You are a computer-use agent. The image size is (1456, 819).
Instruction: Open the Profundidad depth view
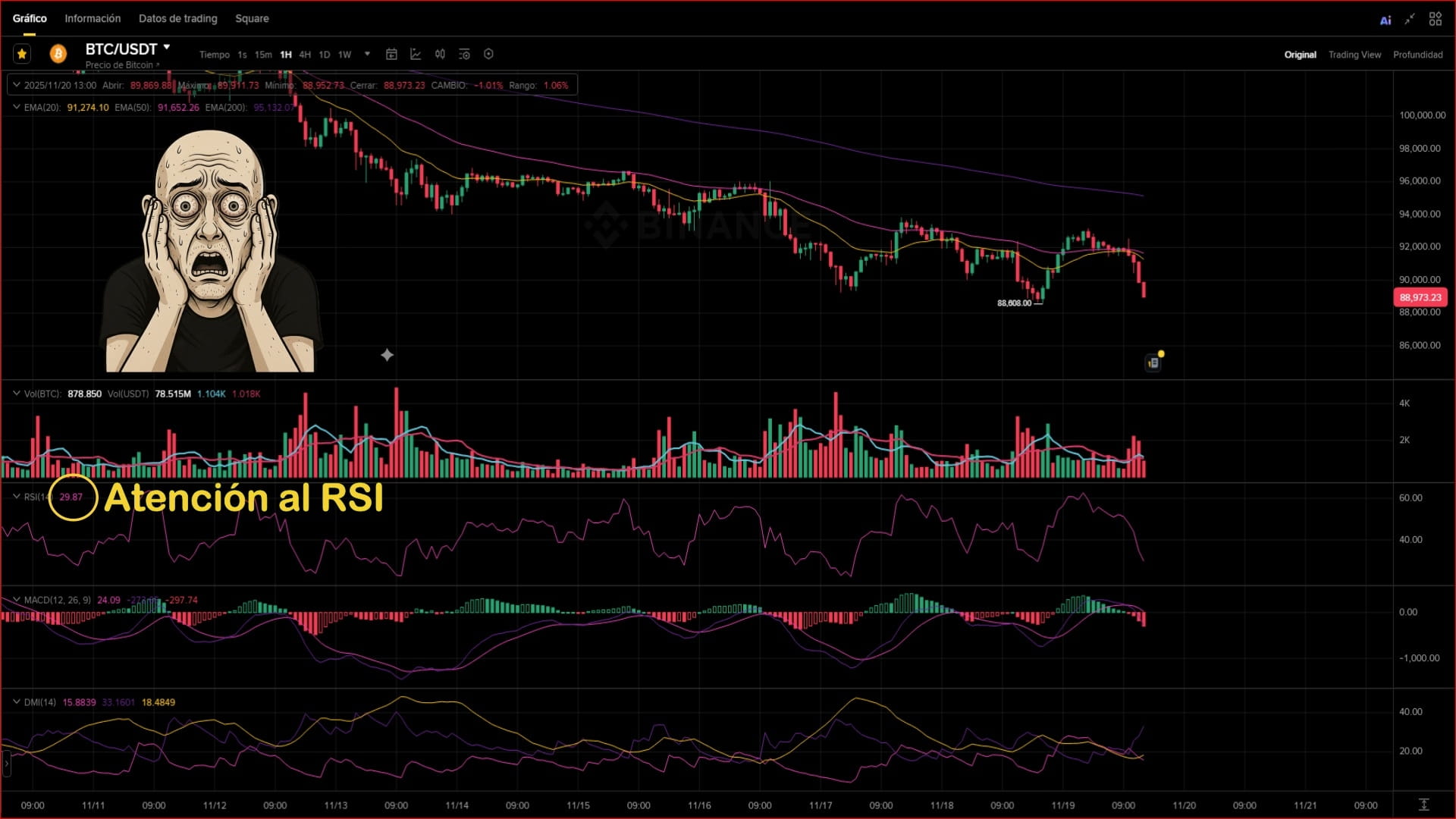[1417, 55]
